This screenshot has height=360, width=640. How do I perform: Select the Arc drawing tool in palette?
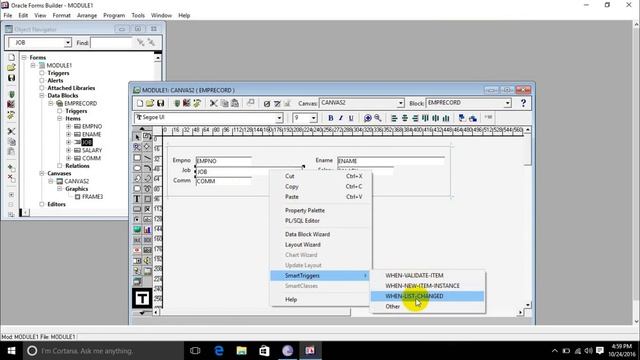point(147,168)
